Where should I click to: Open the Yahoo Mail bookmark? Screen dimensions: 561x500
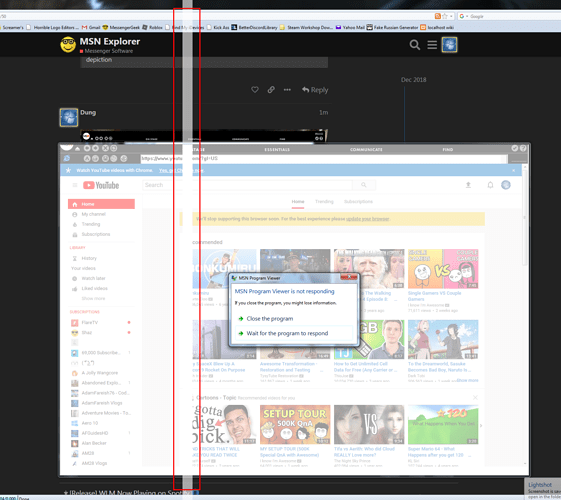pos(350,28)
